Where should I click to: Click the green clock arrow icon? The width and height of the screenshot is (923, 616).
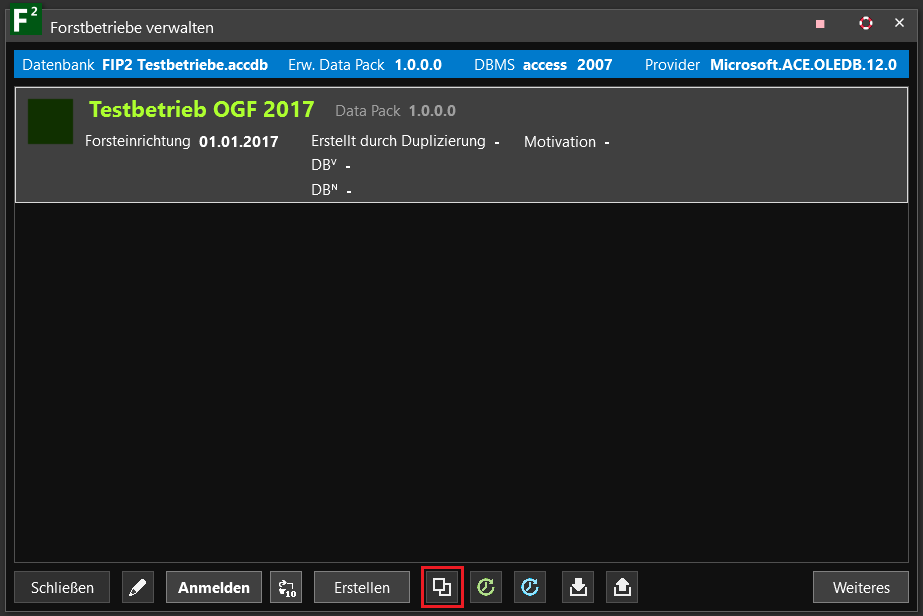coord(486,587)
